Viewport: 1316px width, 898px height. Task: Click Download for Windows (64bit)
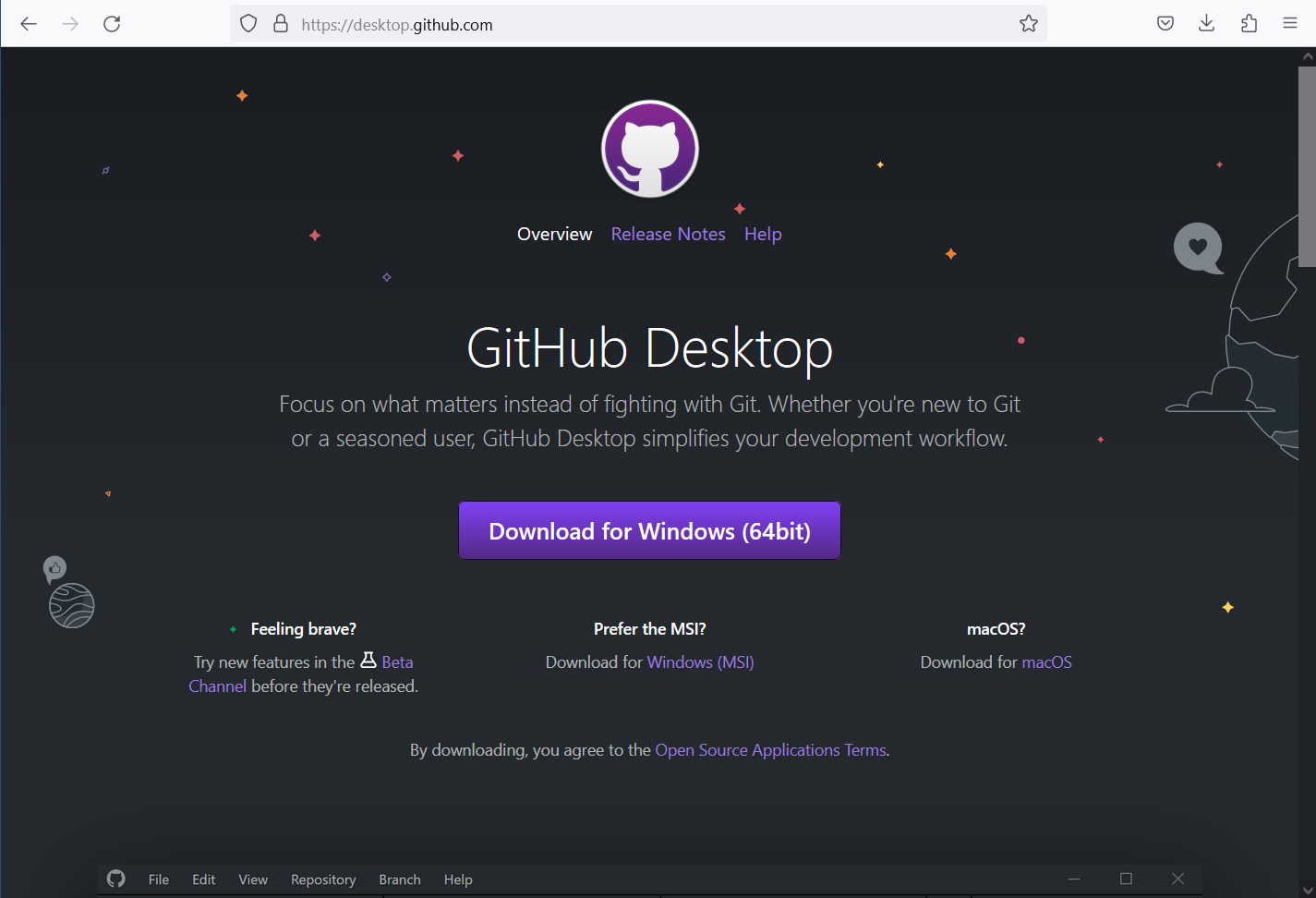tap(649, 530)
